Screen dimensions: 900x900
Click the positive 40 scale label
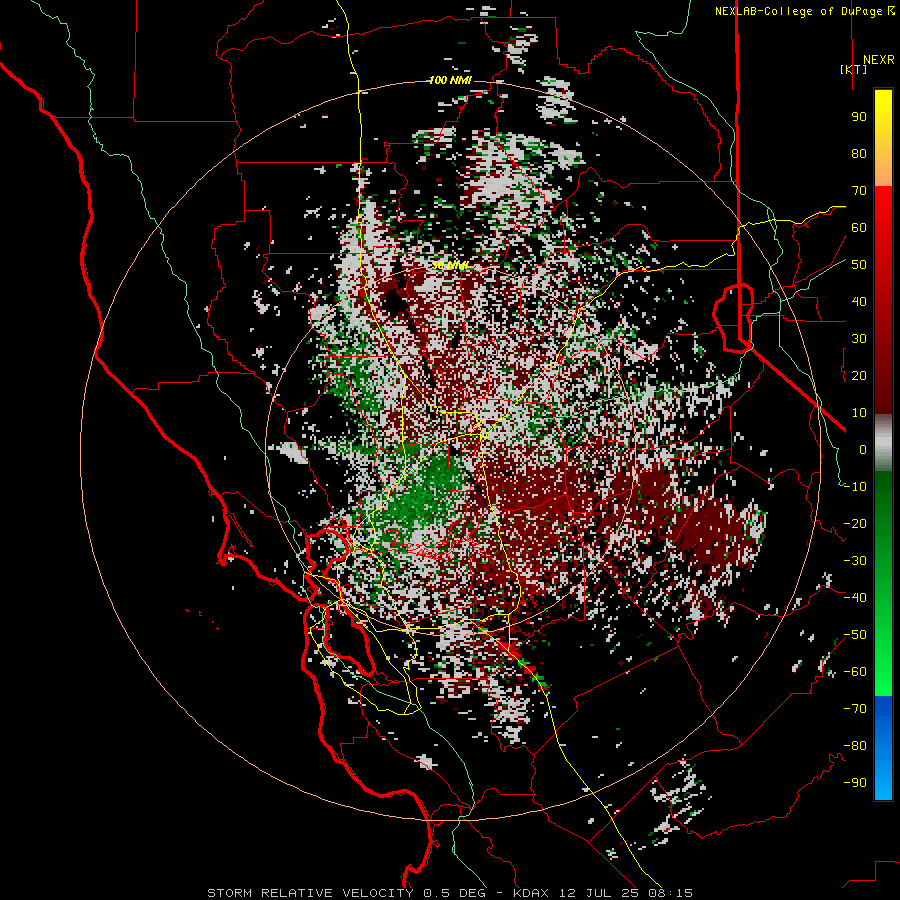tap(859, 301)
